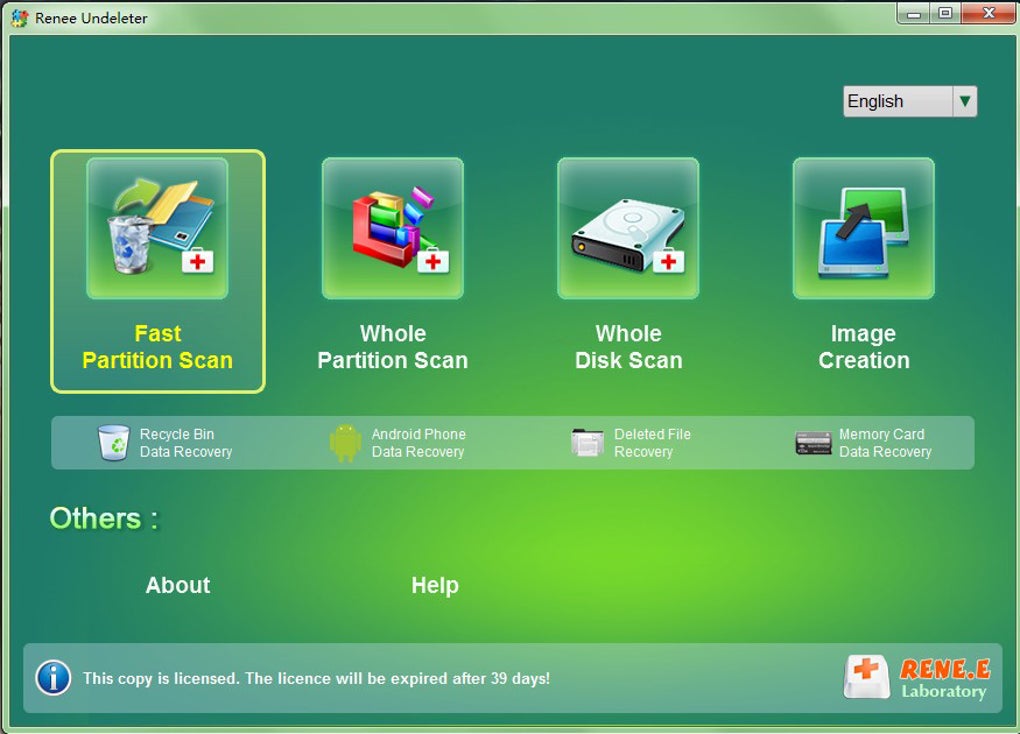The width and height of the screenshot is (1020, 734).
Task: Expand the language dropdown arrow
Action: 965,102
